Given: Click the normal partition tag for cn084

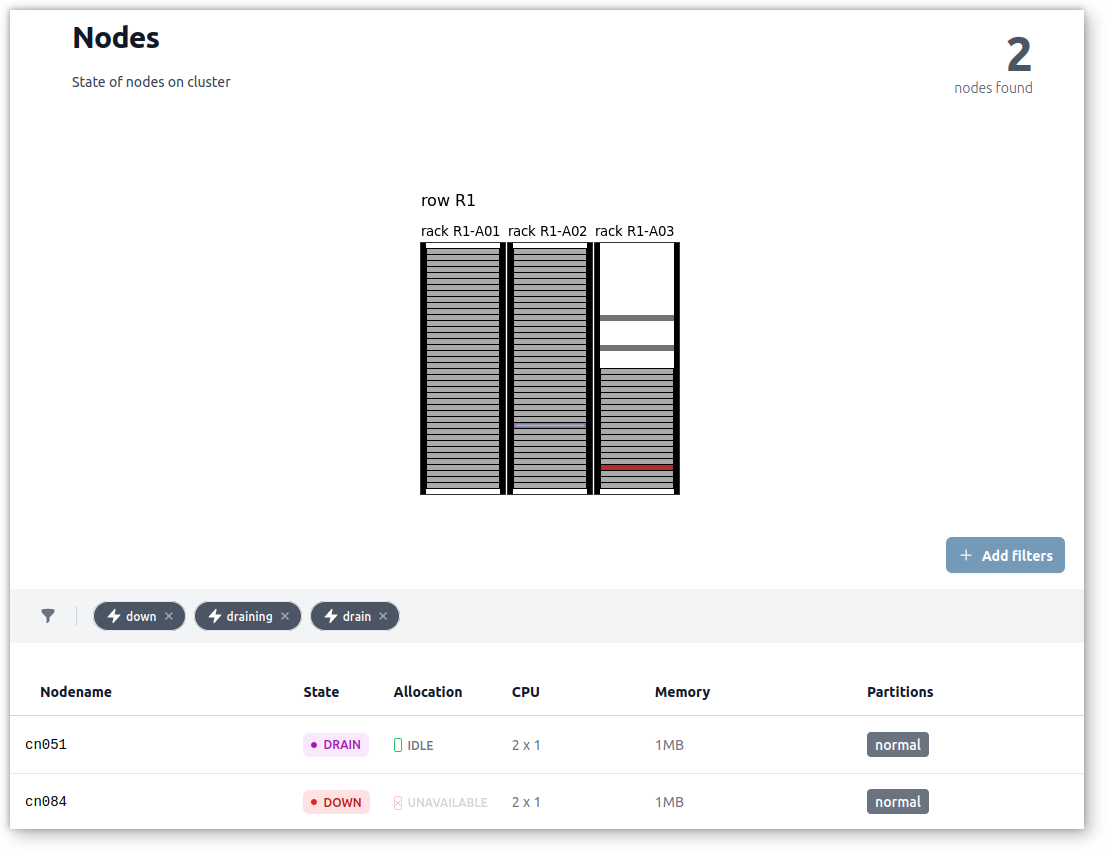Looking at the screenshot, I should [x=898, y=801].
